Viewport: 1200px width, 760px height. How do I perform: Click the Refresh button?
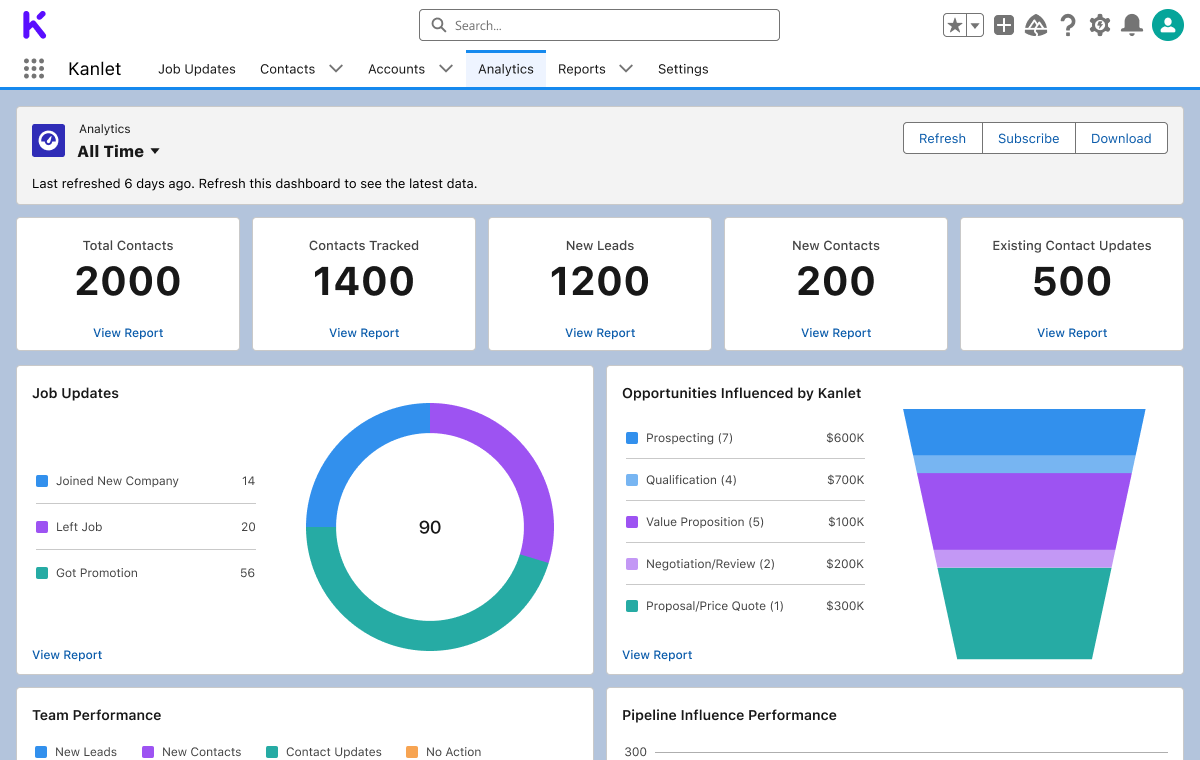(942, 139)
